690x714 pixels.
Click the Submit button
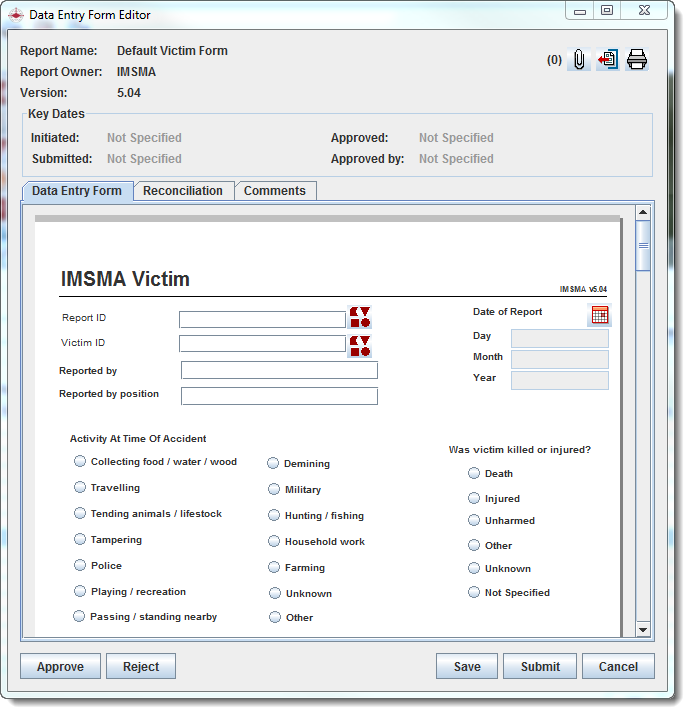click(540, 667)
